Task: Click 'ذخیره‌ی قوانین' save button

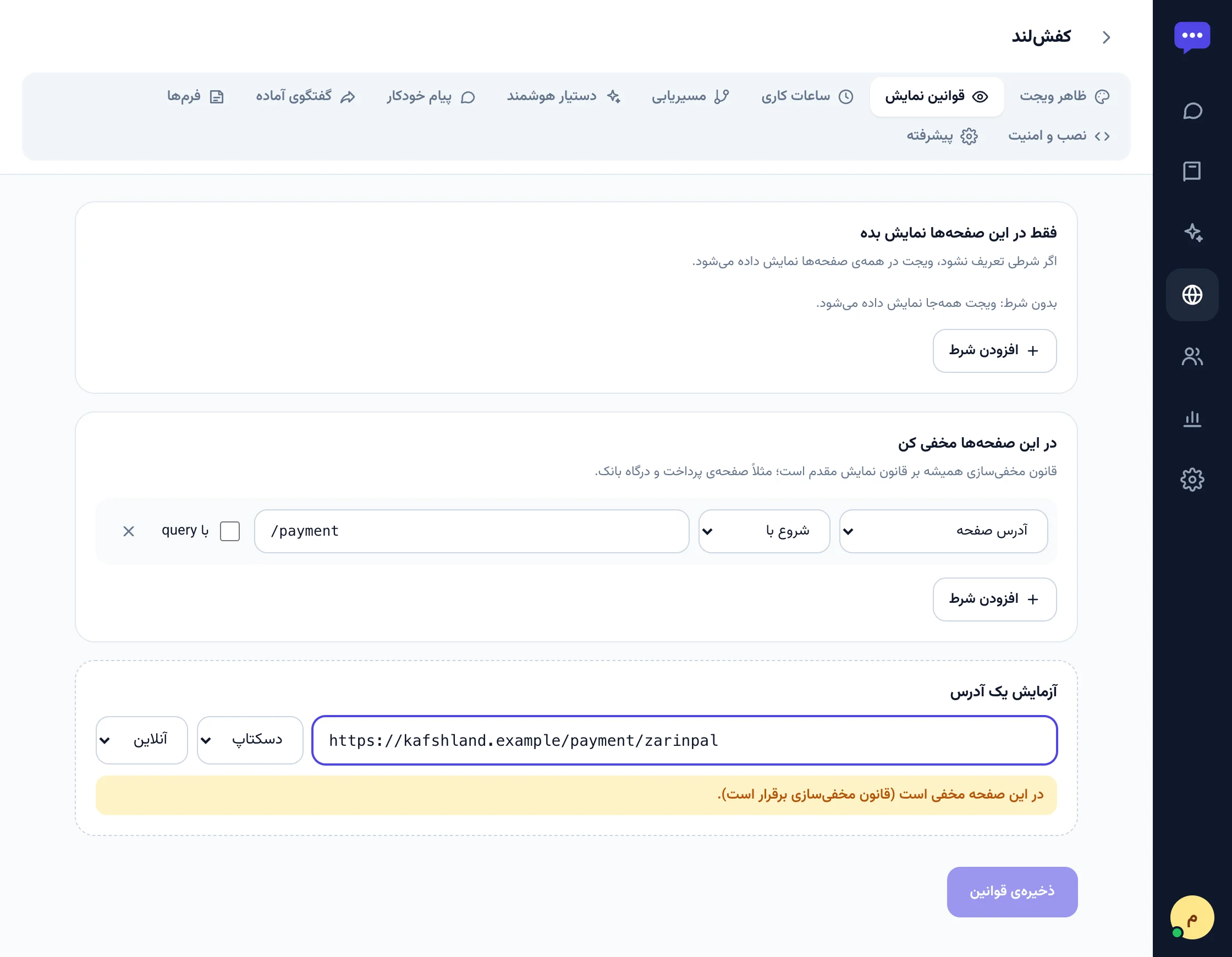Action: pyautogui.click(x=1012, y=892)
